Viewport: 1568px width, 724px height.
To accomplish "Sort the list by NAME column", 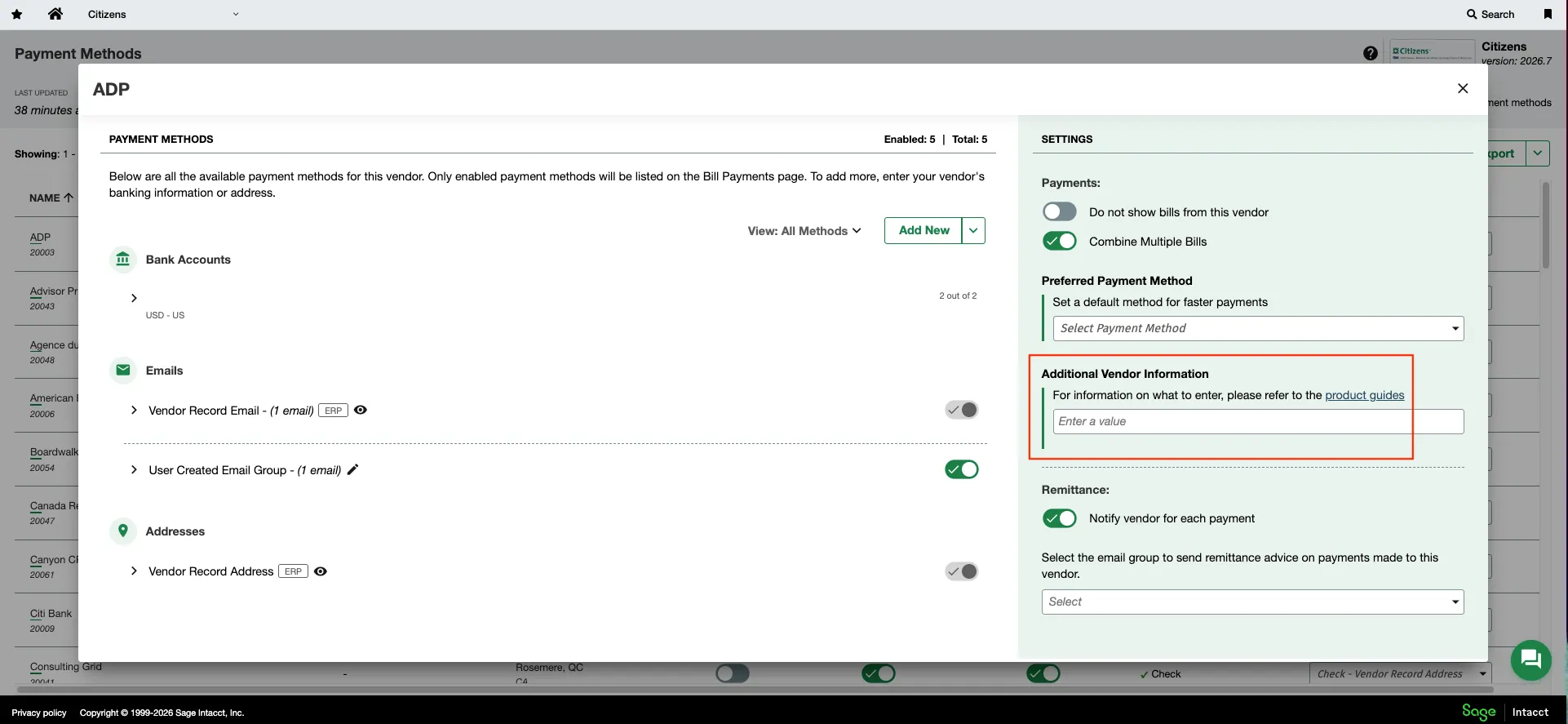I will coord(51,198).
